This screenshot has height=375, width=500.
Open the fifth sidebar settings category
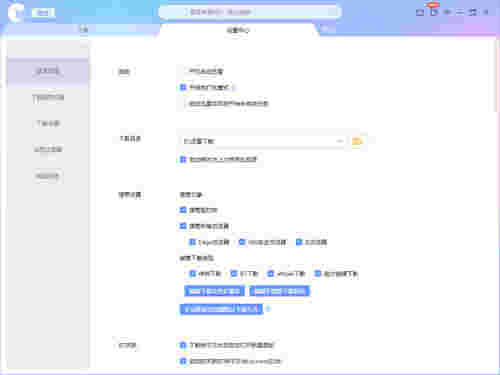[x=48, y=176]
